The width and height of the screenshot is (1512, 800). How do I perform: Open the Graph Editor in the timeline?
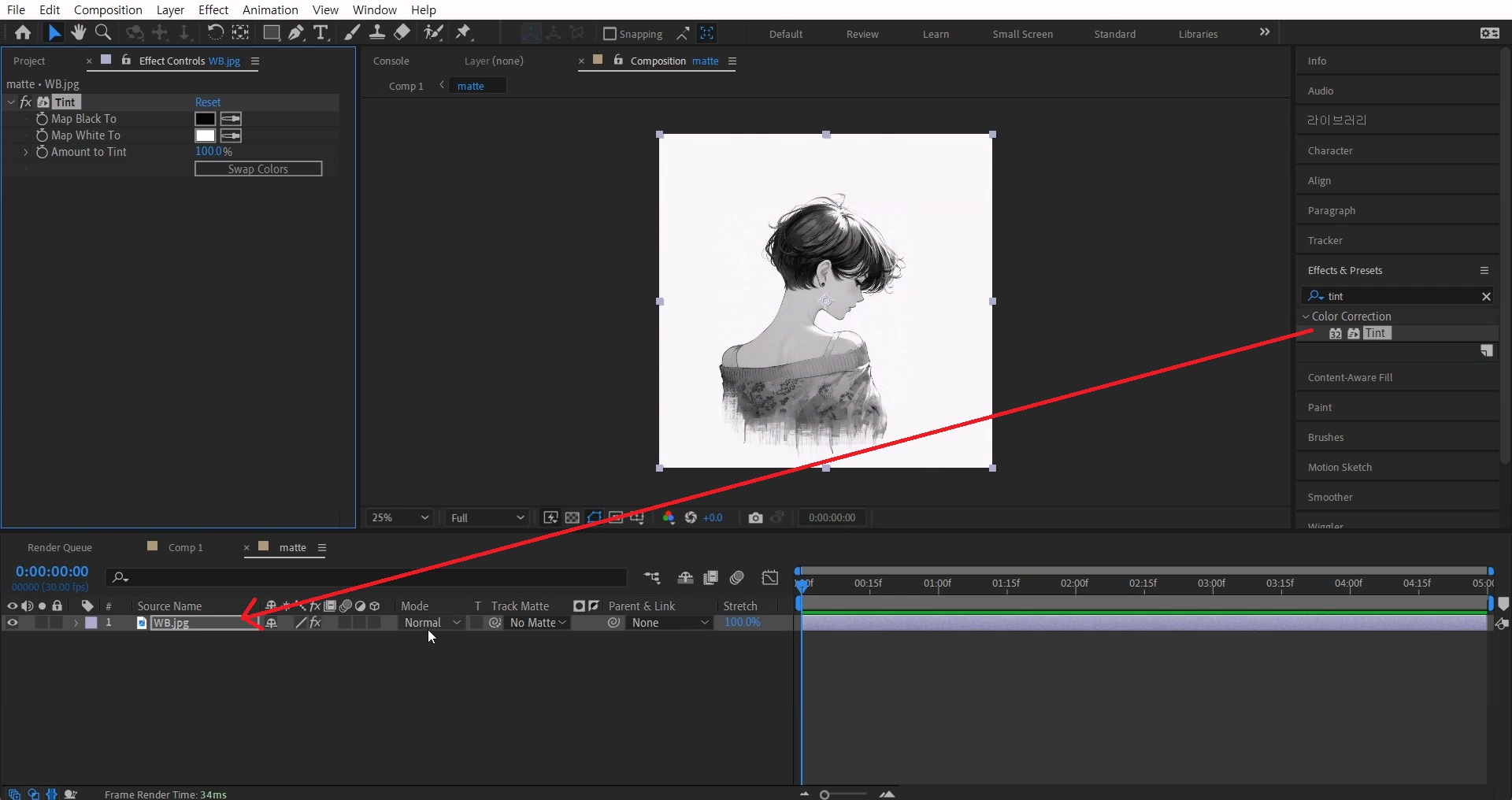[770, 577]
